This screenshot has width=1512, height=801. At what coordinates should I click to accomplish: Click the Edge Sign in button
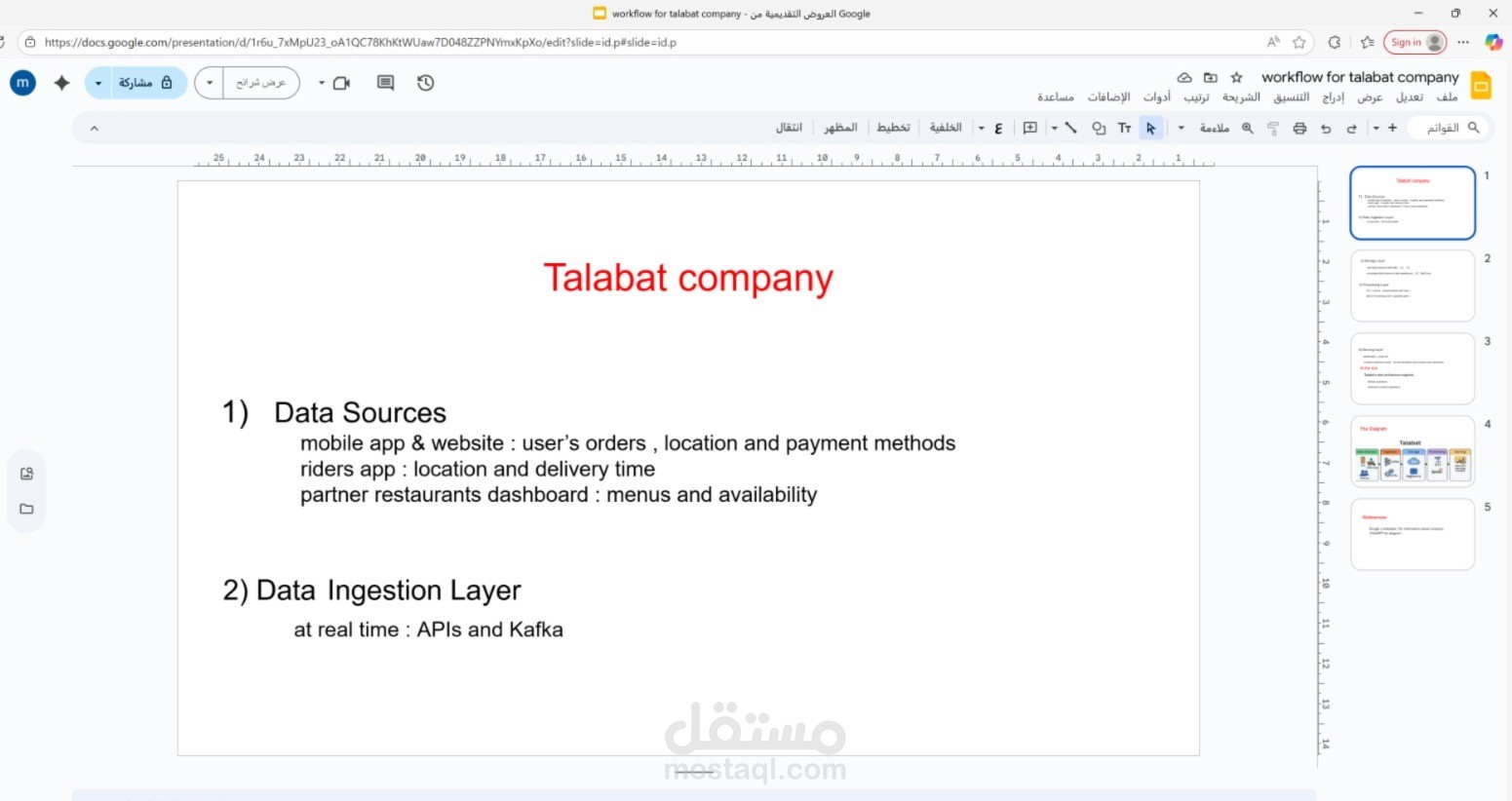[1415, 42]
